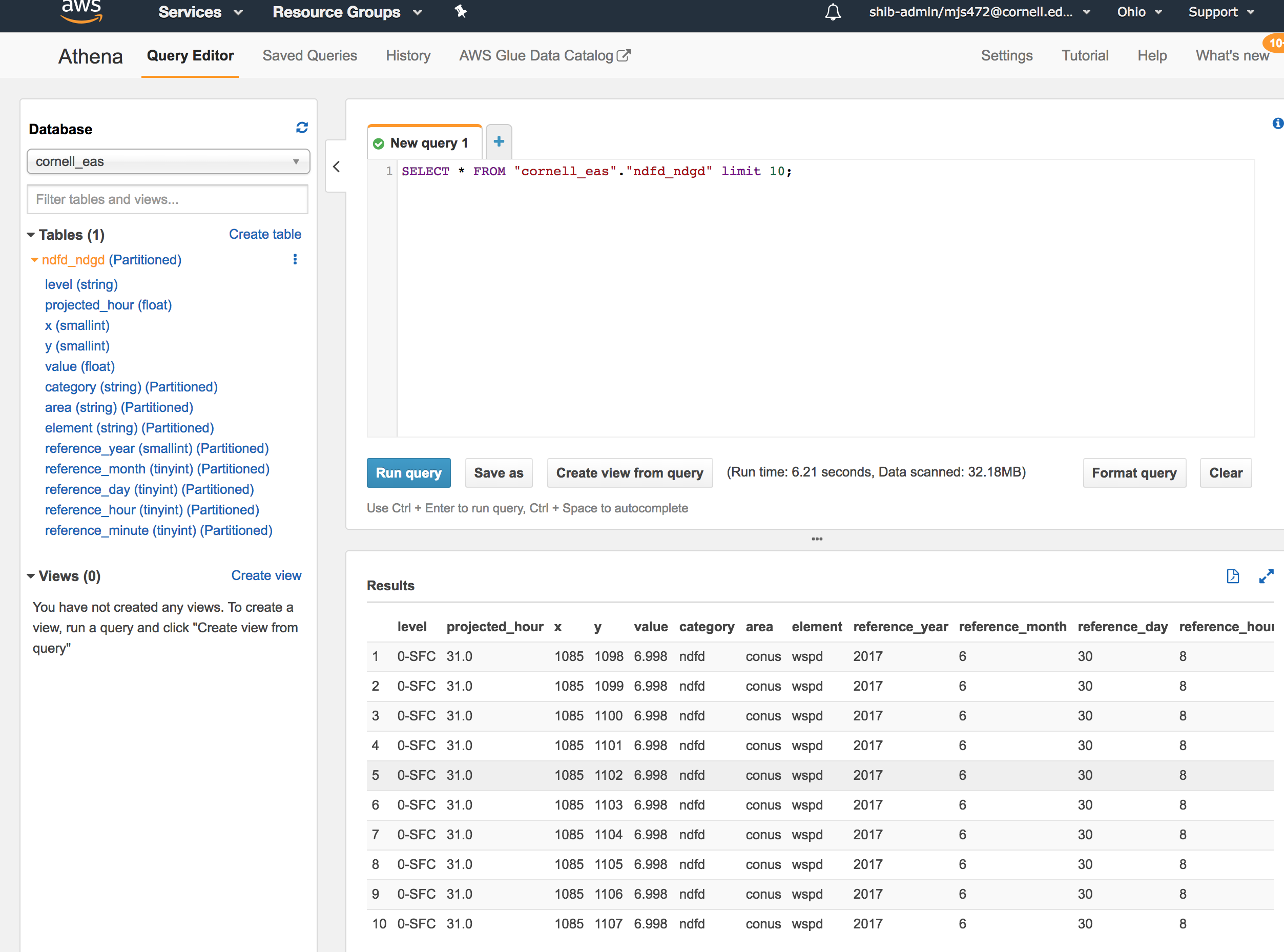Select the reference_day (tinyint) column
The image size is (1284, 952).
[149, 489]
